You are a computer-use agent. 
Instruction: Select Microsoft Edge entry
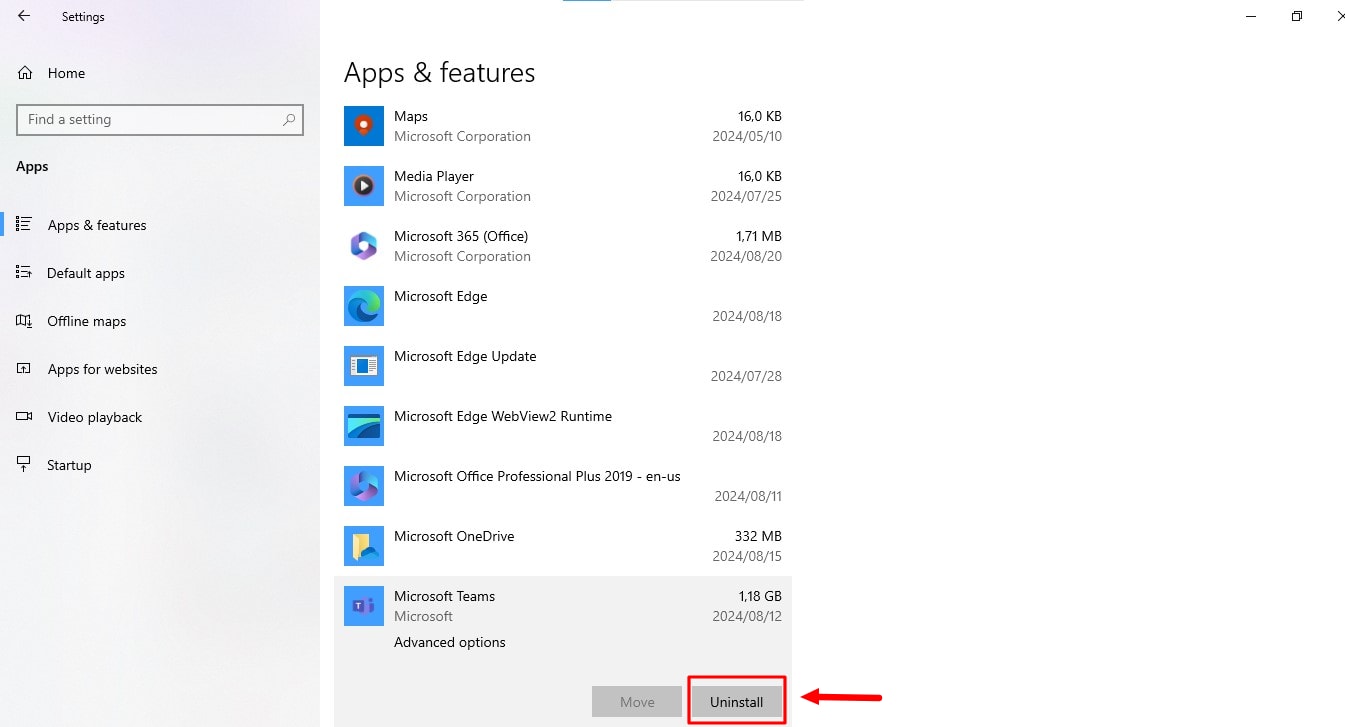(x=563, y=306)
